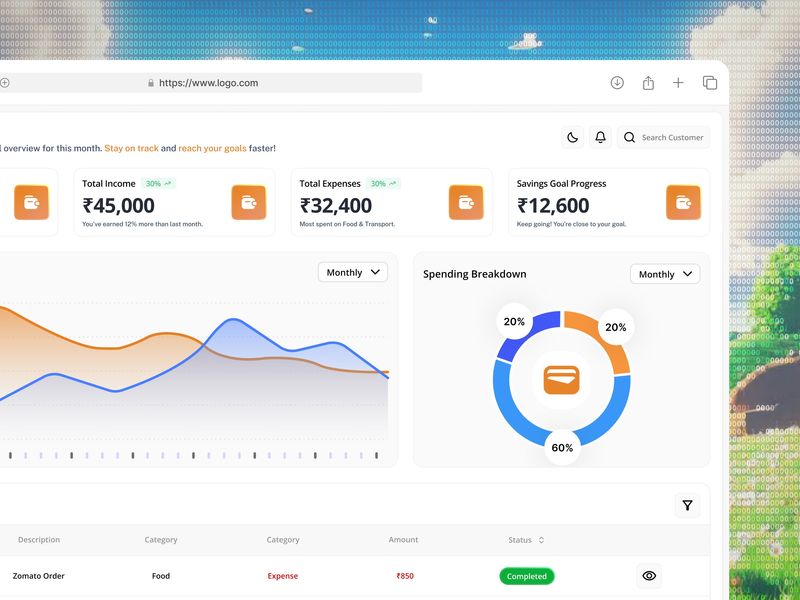The image size is (800, 600).
Task: Open a new tab with plus icon
Action: coord(678,83)
